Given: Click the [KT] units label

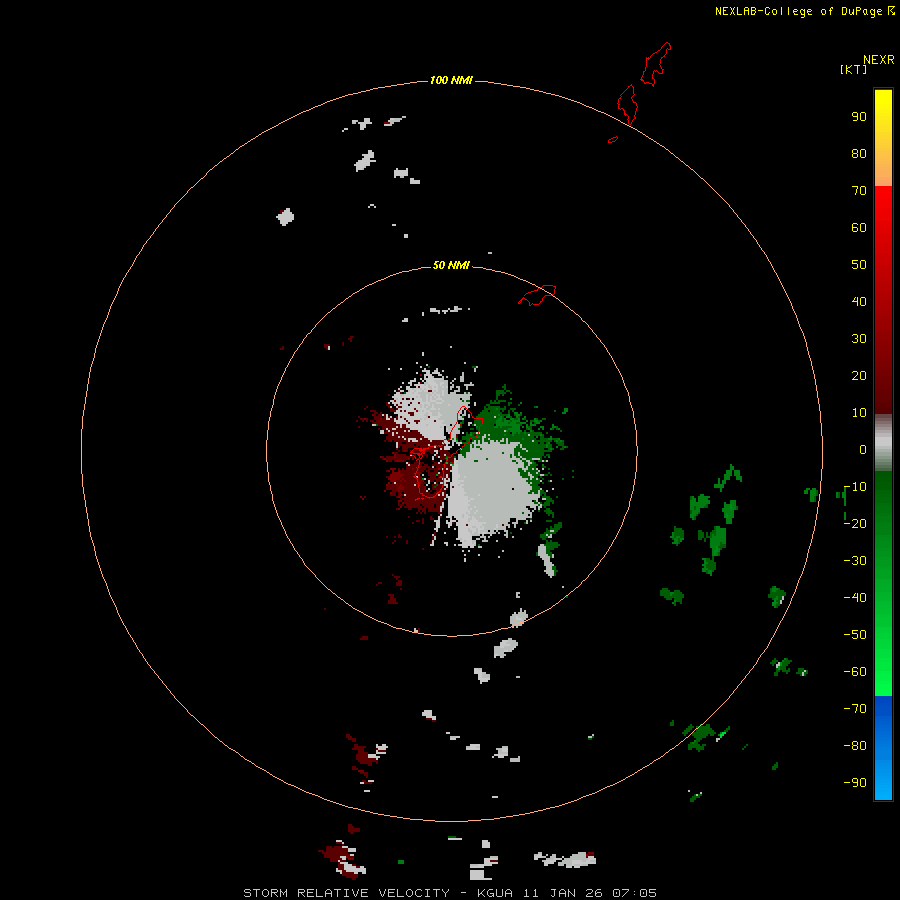Looking at the screenshot, I should point(853,69).
